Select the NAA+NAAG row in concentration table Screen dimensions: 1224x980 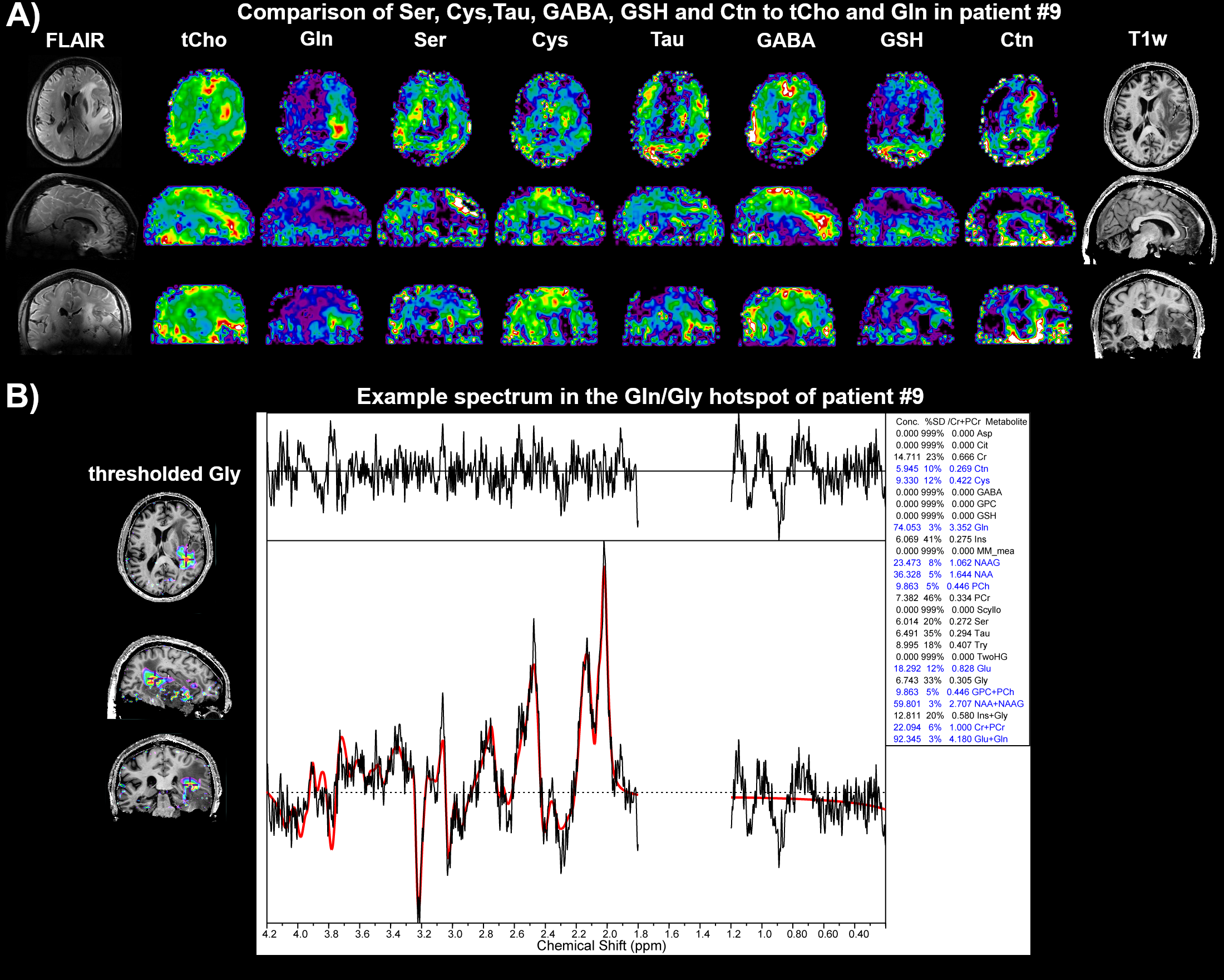(x=958, y=703)
